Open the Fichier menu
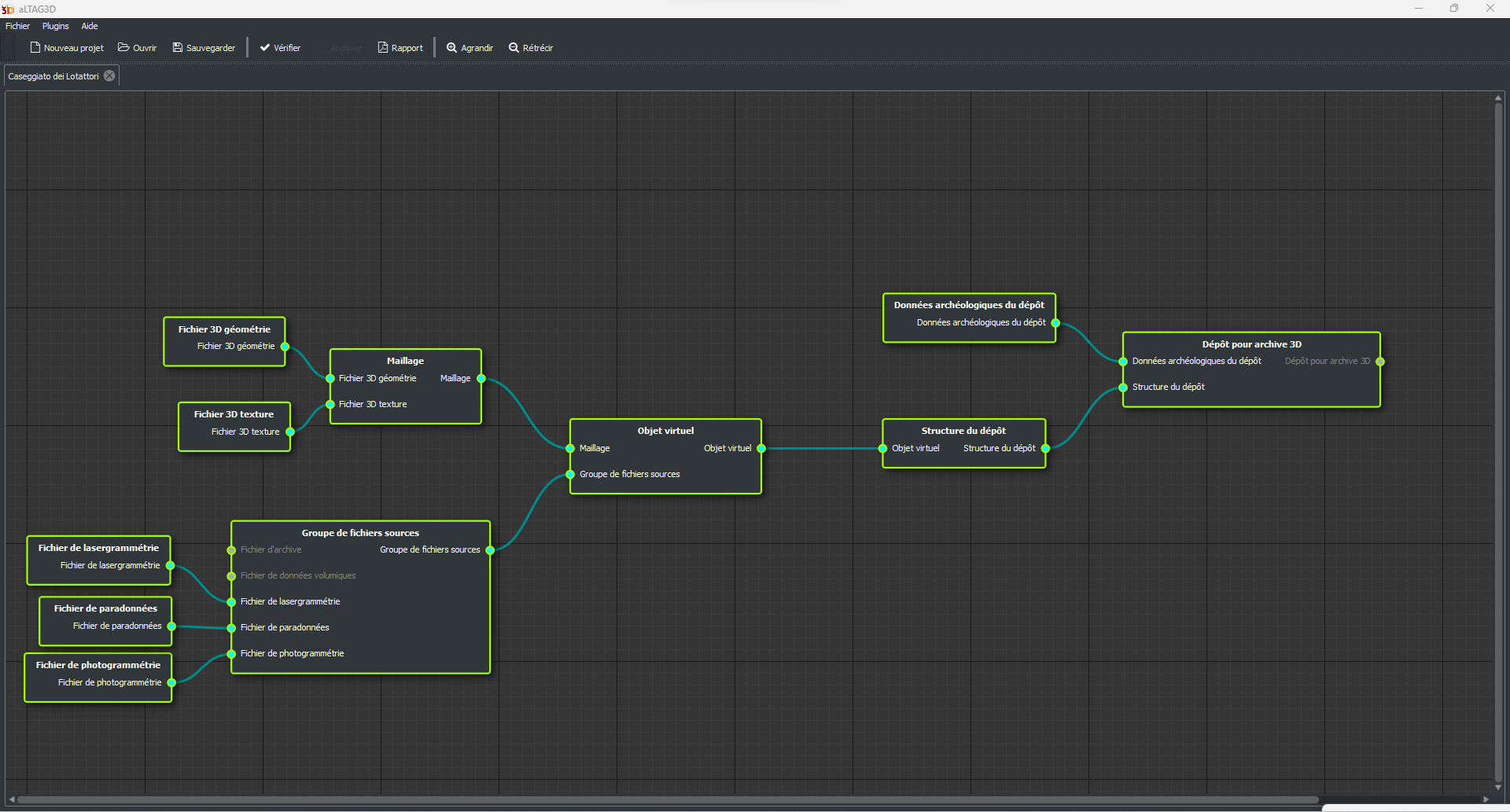The height and width of the screenshot is (812, 1510). (17, 26)
